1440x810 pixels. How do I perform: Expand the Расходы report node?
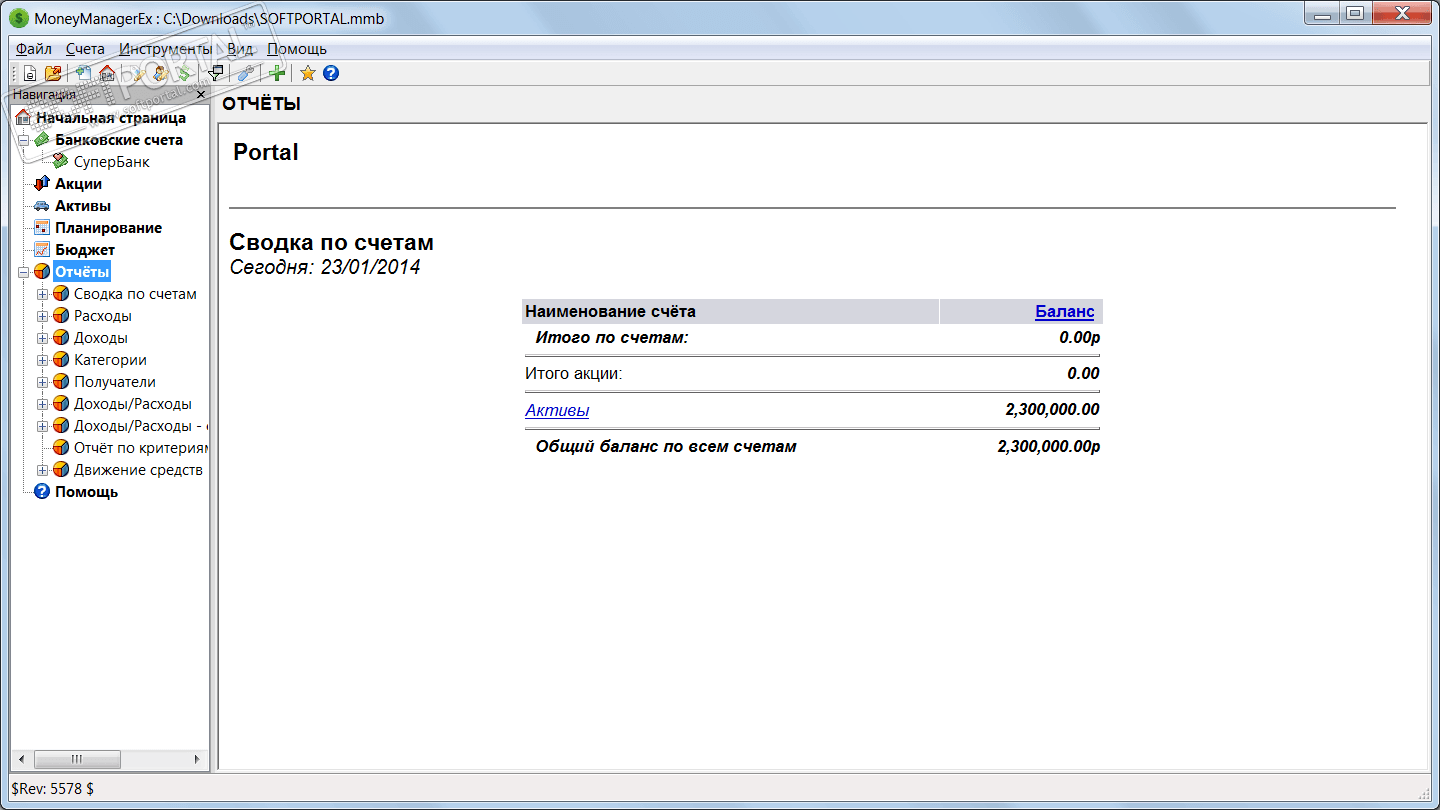(42, 316)
